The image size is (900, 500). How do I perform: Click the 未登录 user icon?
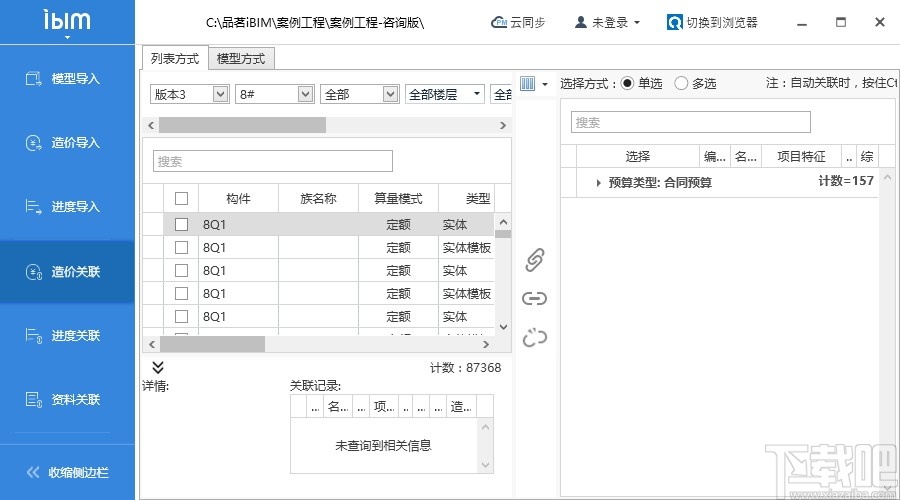(580, 22)
